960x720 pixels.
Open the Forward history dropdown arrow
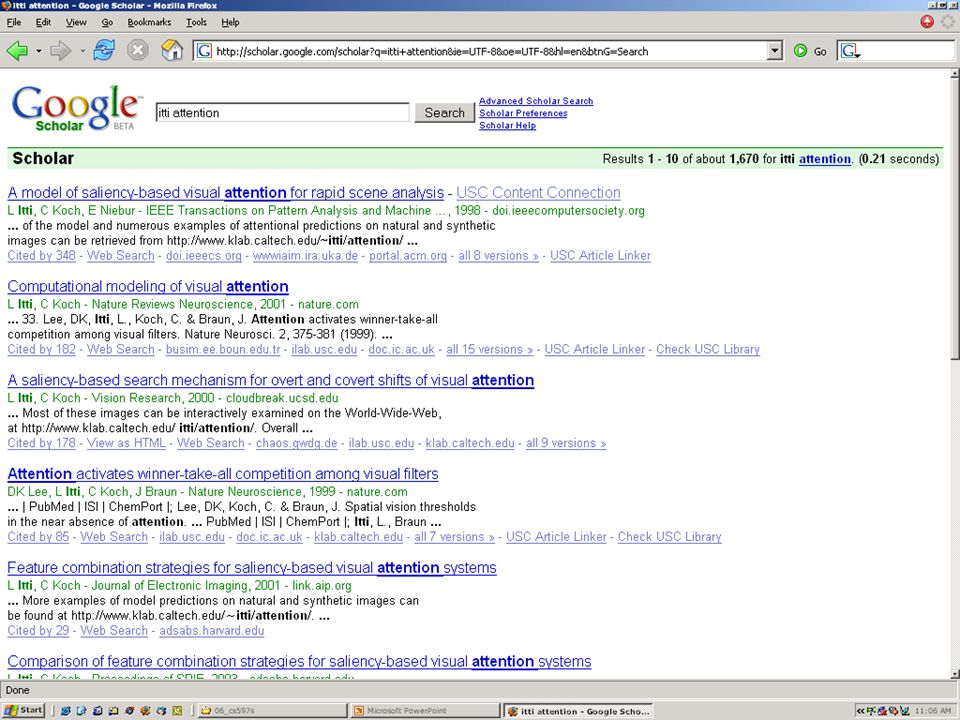pyautogui.click(x=83, y=51)
